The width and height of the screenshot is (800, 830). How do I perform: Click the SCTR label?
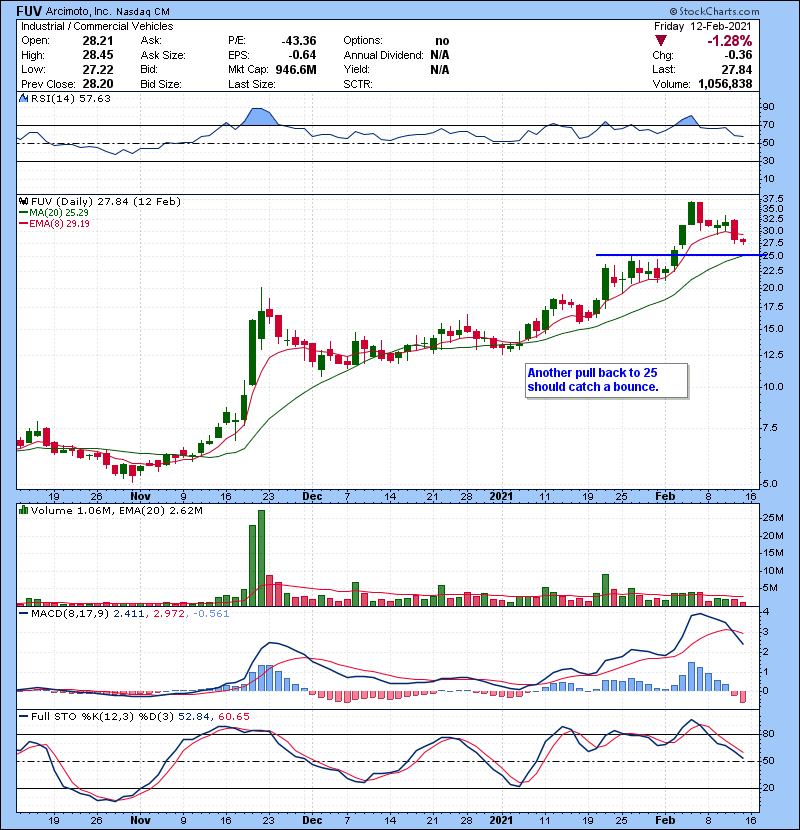click(x=358, y=84)
